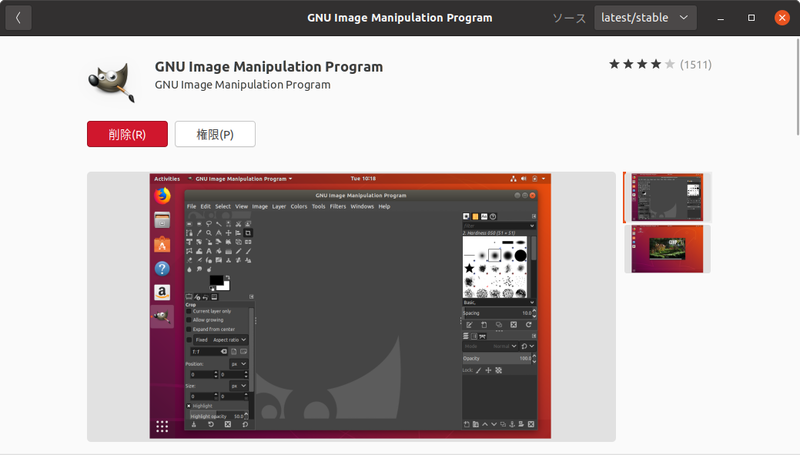Image resolution: width=800 pixels, height=455 pixels.
Task: Click the (1511) review count
Action: [696, 65]
